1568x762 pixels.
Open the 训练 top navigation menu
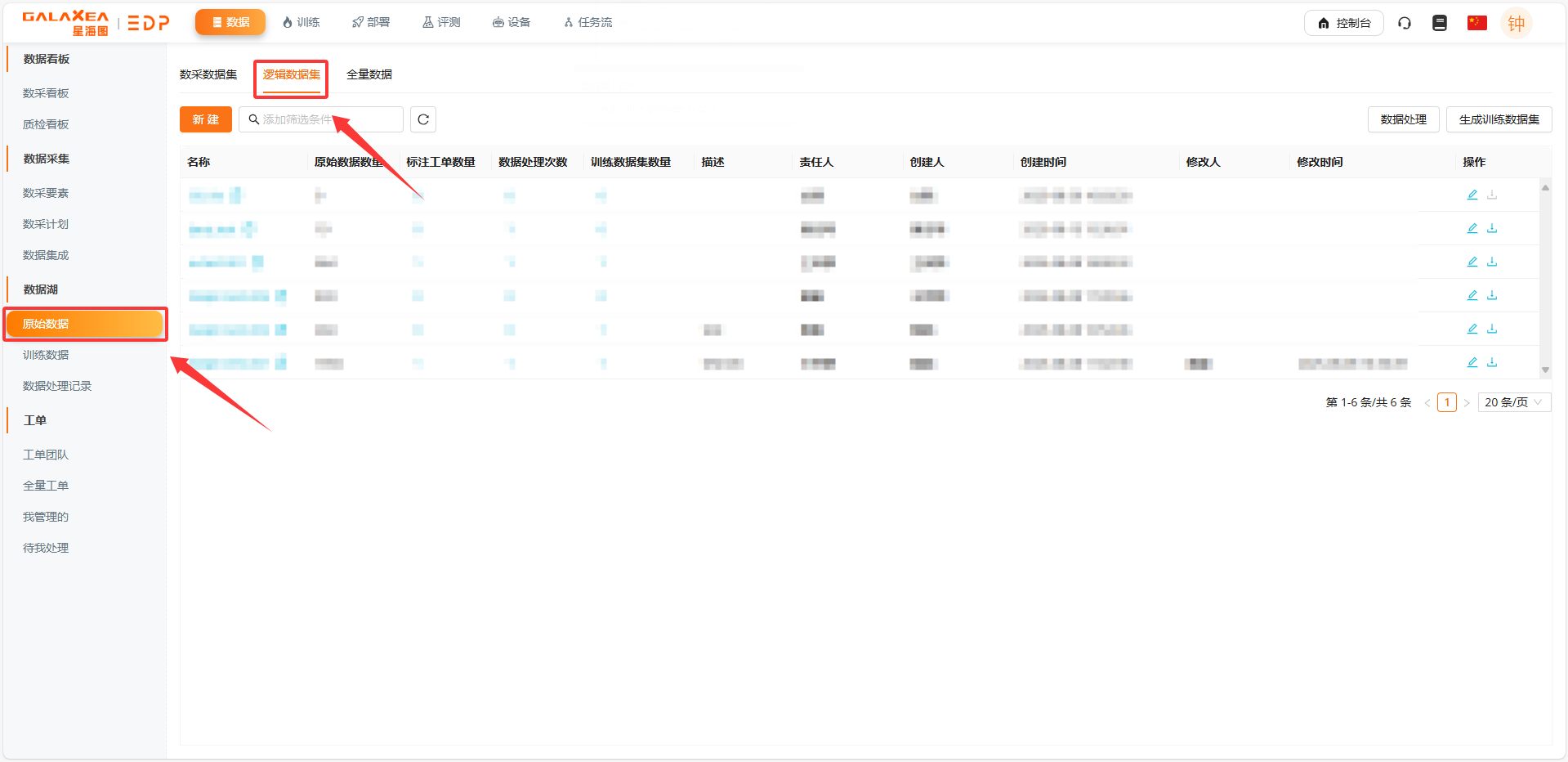301,22
